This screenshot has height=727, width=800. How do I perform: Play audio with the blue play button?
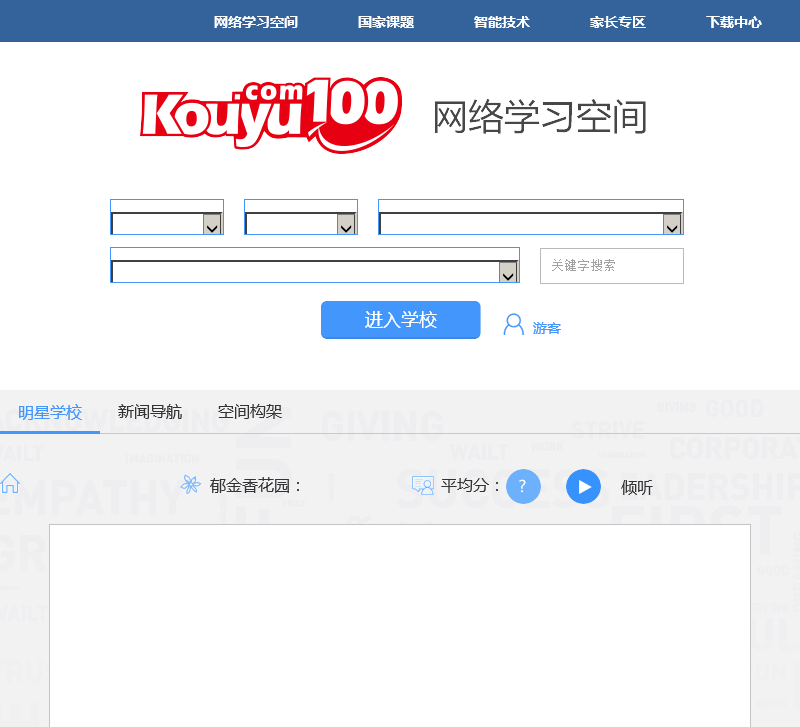584,486
